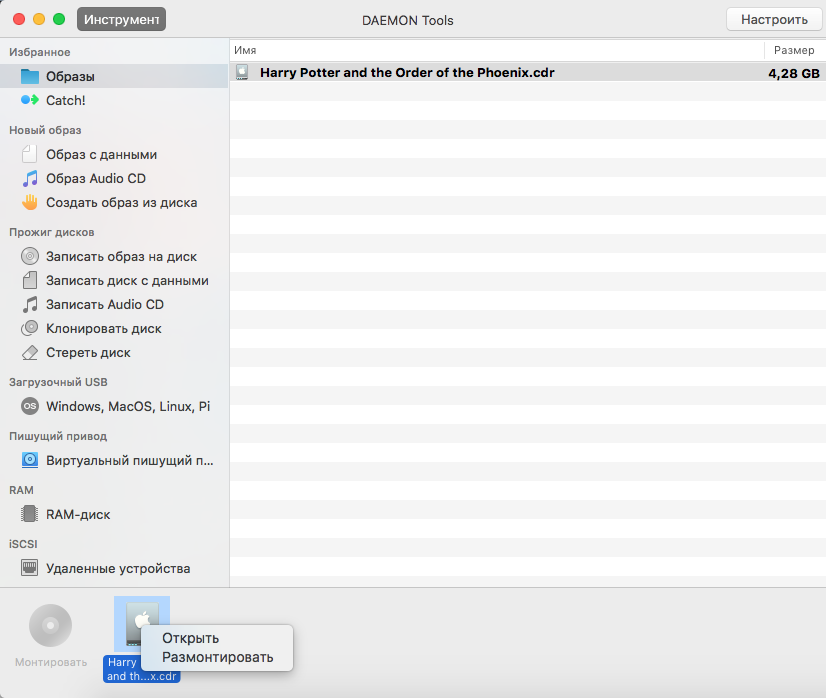Image resolution: width=826 pixels, height=698 pixels.
Task: Minimize the DAEMON Tools window
Action: 39,19
